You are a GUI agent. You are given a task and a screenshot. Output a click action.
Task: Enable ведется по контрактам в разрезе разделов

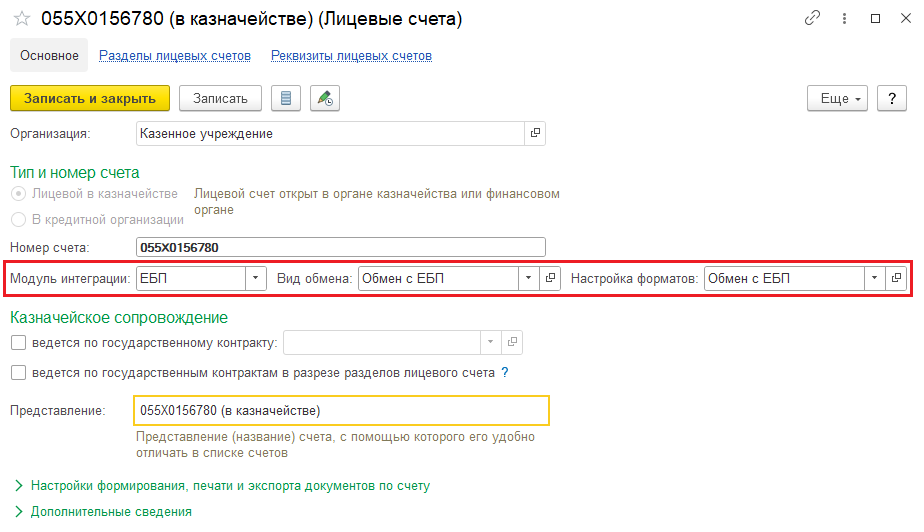pos(18,372)
